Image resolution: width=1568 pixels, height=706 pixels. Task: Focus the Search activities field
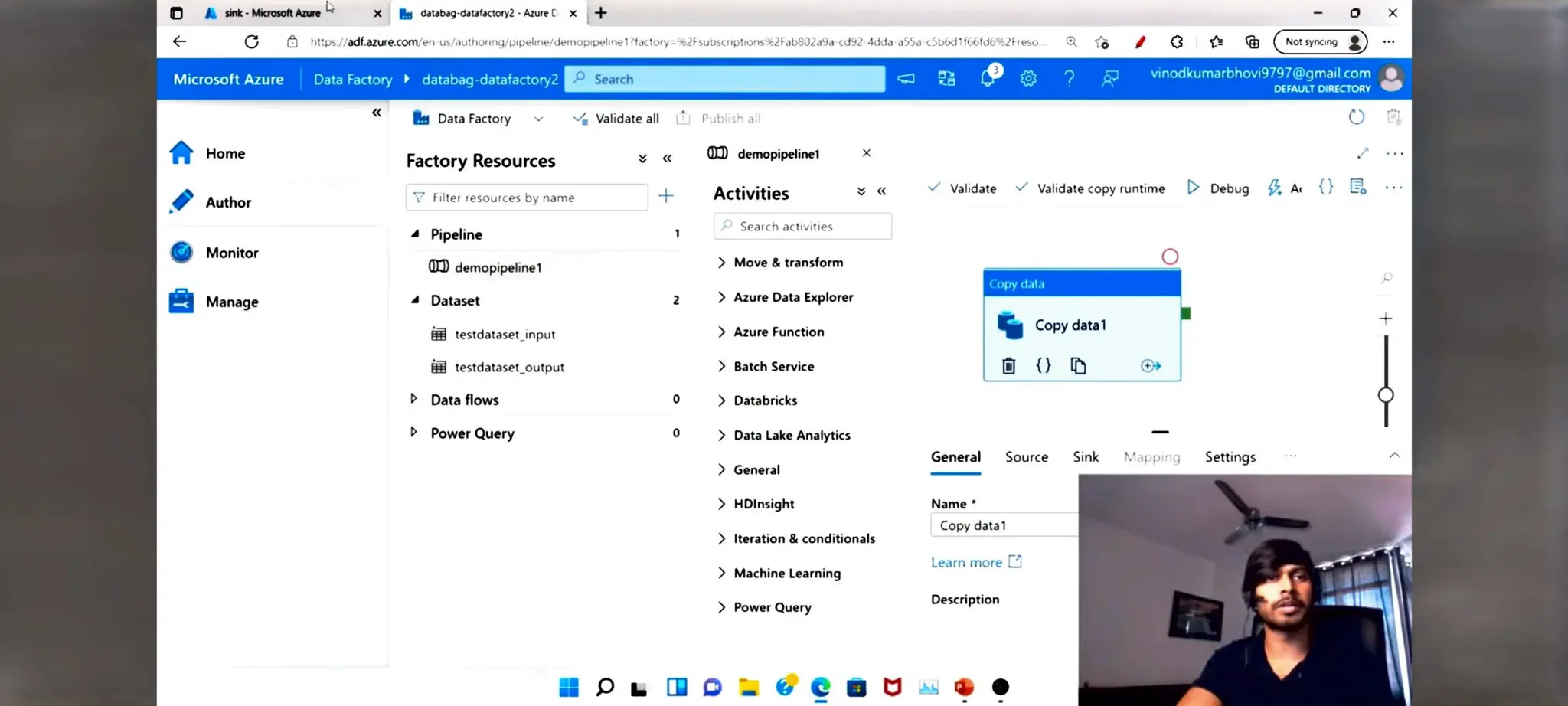[x=802, y=227]
